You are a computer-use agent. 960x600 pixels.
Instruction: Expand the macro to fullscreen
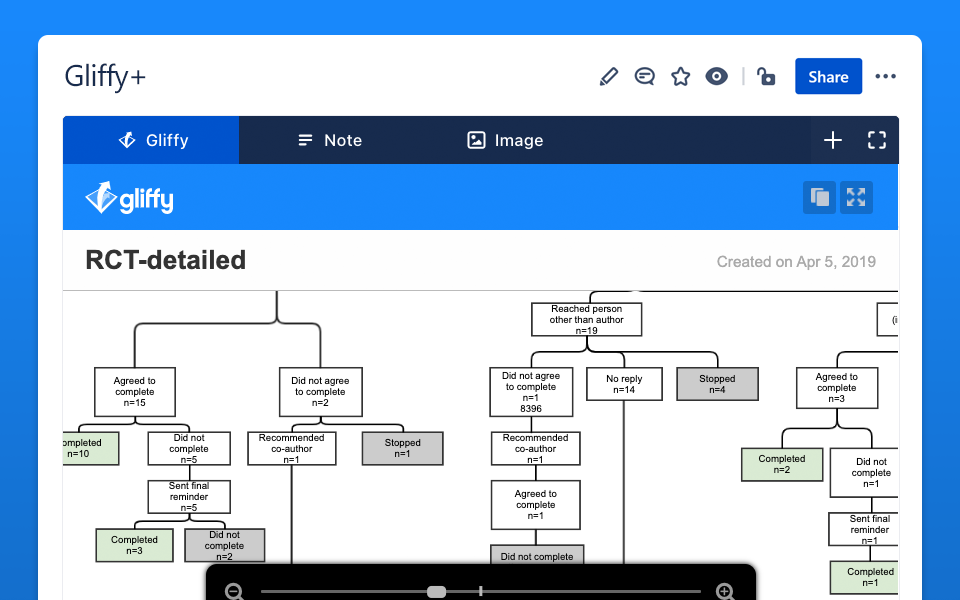pyautogui.click(x=877, y=140)
